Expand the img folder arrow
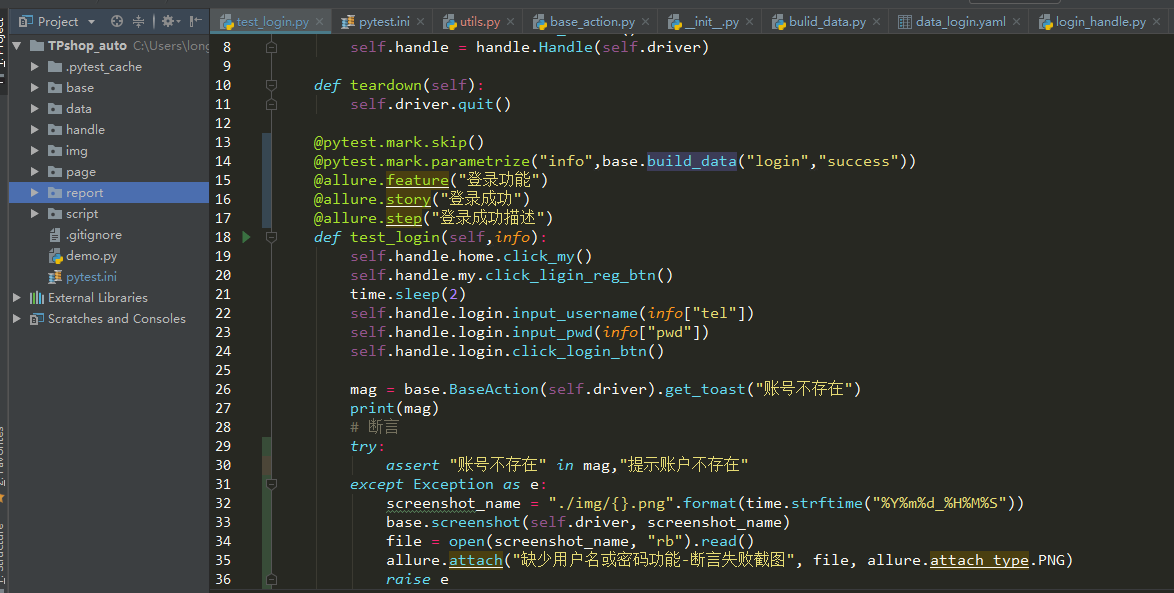 [34, 150]
